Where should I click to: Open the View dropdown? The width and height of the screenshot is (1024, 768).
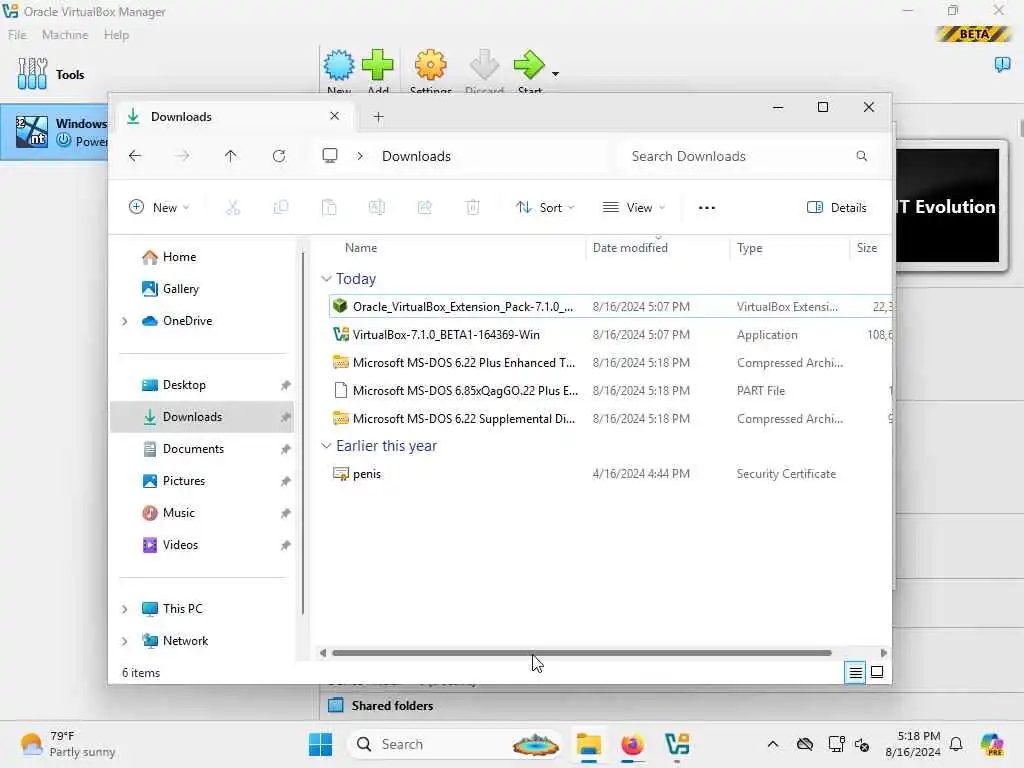[633, 208]
